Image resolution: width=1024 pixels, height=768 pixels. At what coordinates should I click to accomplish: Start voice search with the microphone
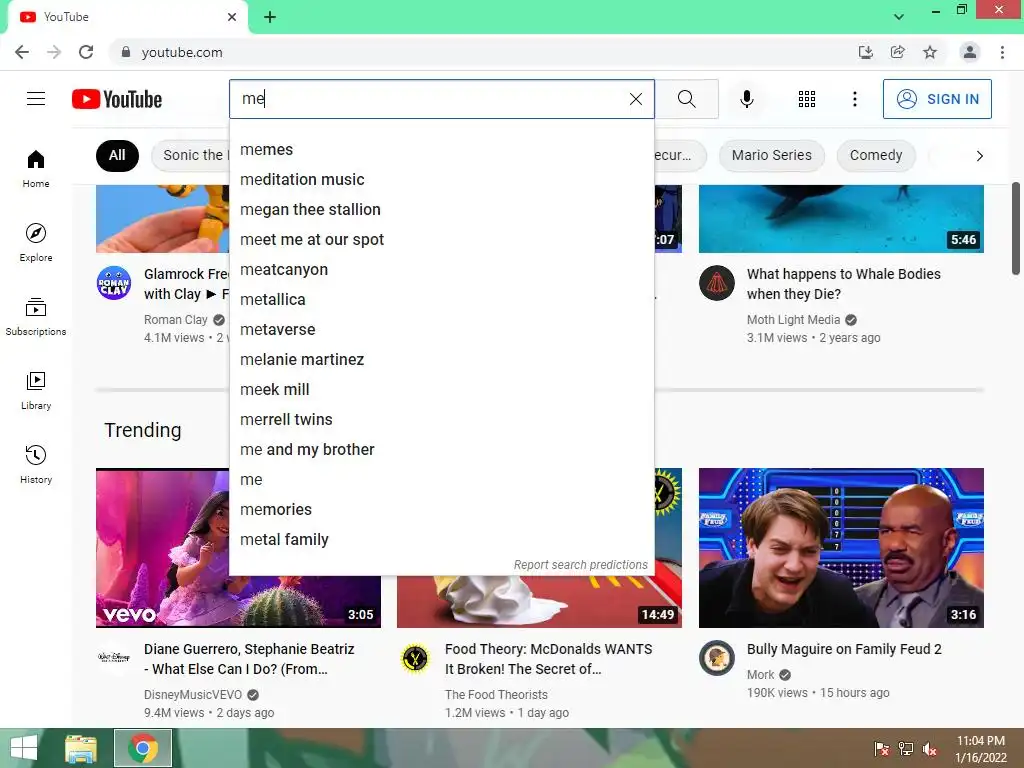[x=746, y=99]
